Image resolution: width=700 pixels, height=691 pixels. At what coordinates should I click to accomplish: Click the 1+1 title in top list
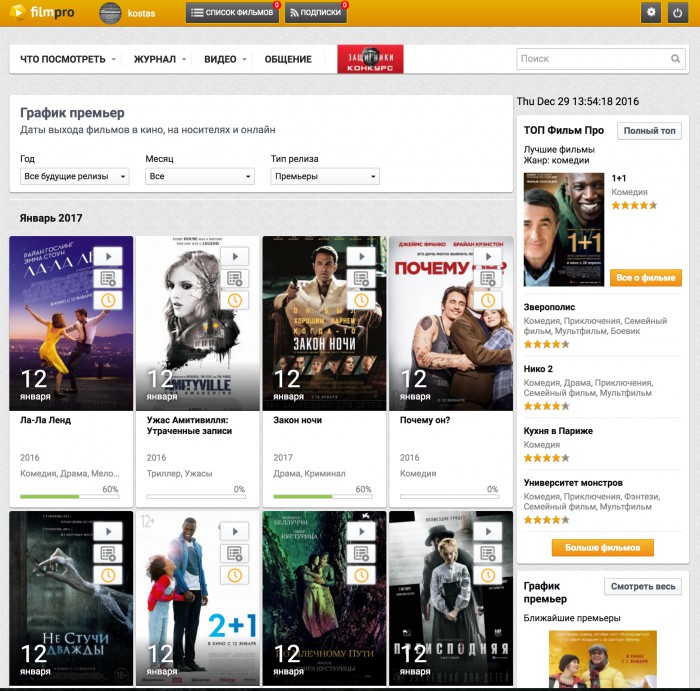[619, 178]
